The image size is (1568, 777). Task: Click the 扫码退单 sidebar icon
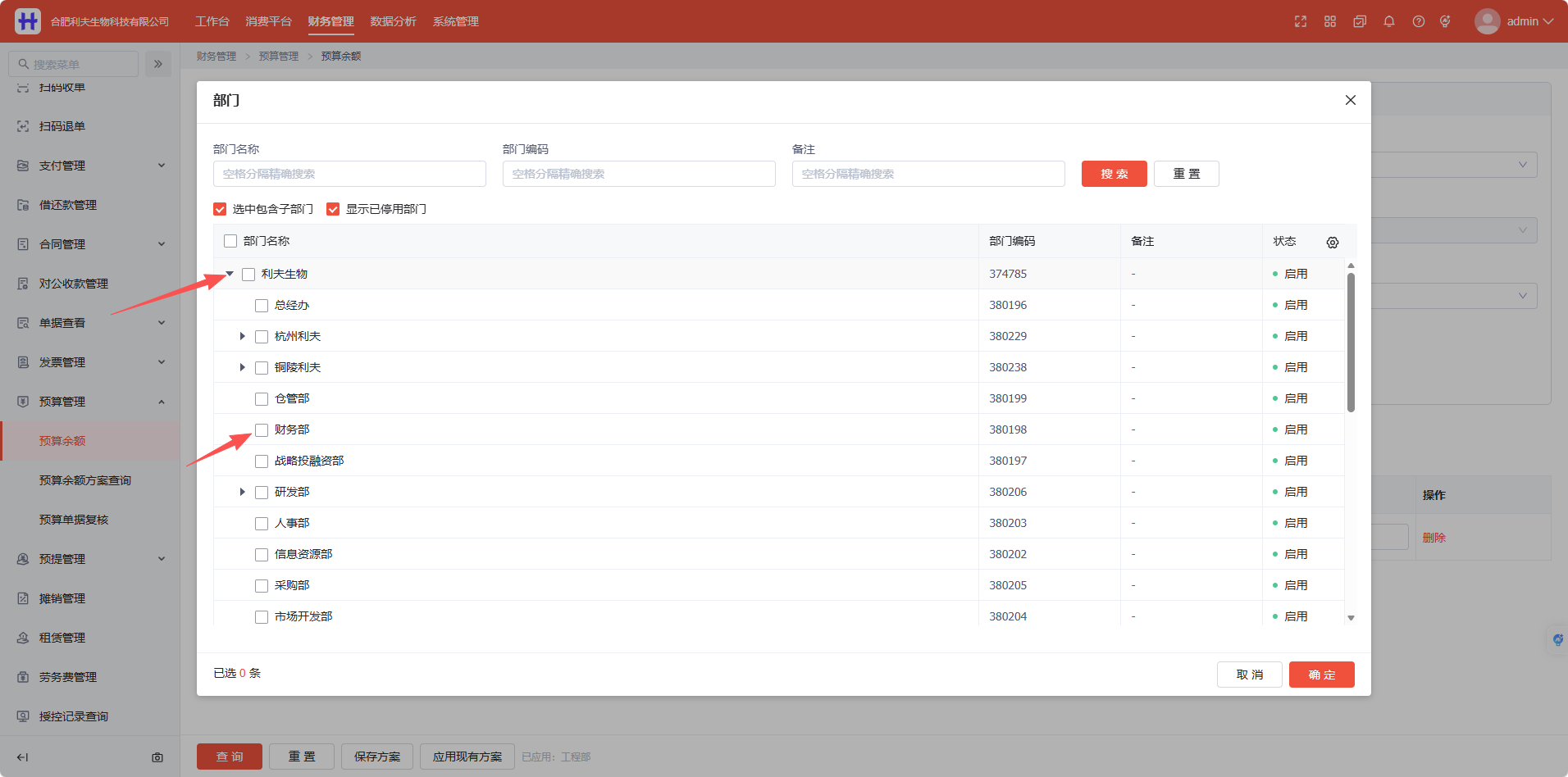(x=23, y=126)
